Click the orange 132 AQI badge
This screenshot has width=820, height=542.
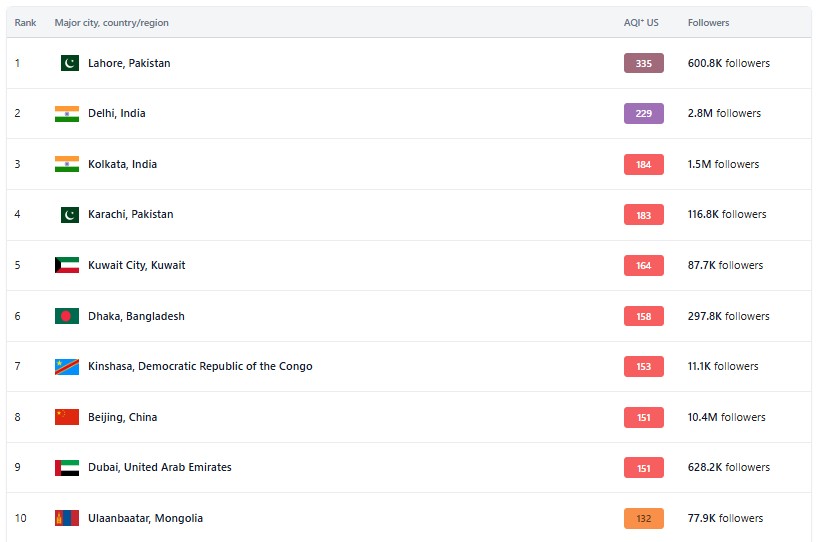click(643, 518)
